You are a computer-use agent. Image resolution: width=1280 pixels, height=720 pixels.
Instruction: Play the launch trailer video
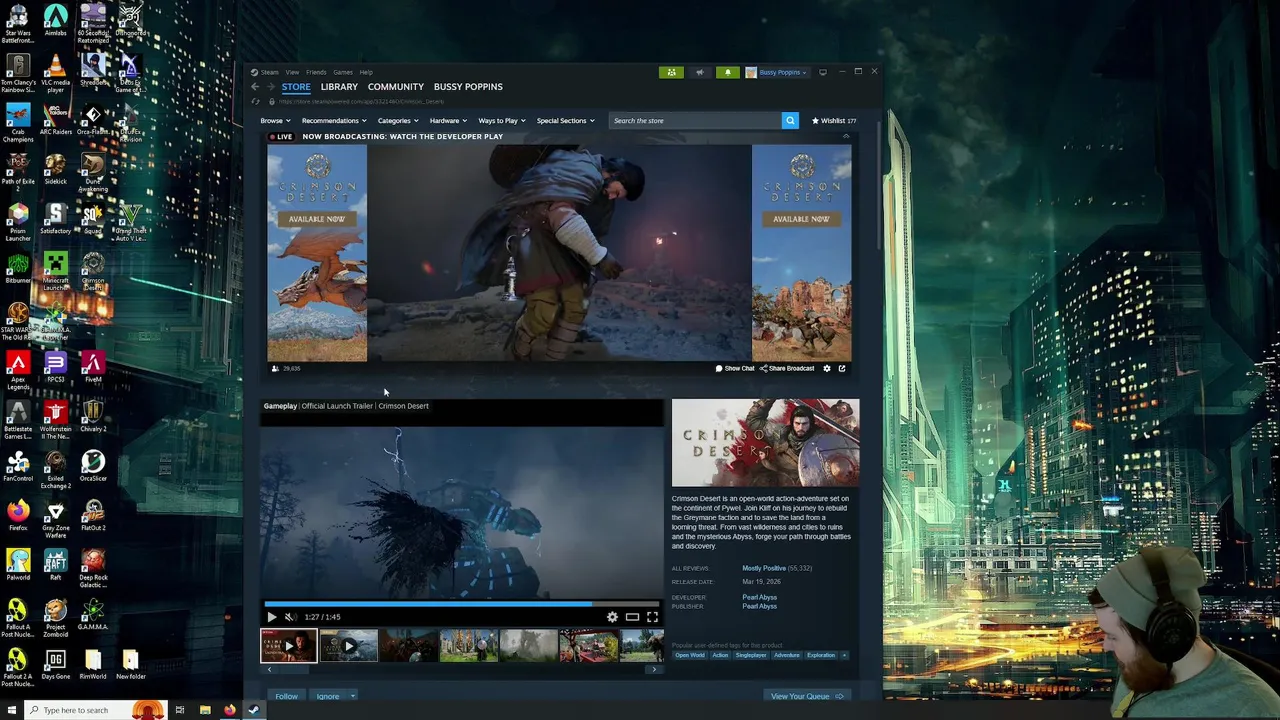(271, 617)
